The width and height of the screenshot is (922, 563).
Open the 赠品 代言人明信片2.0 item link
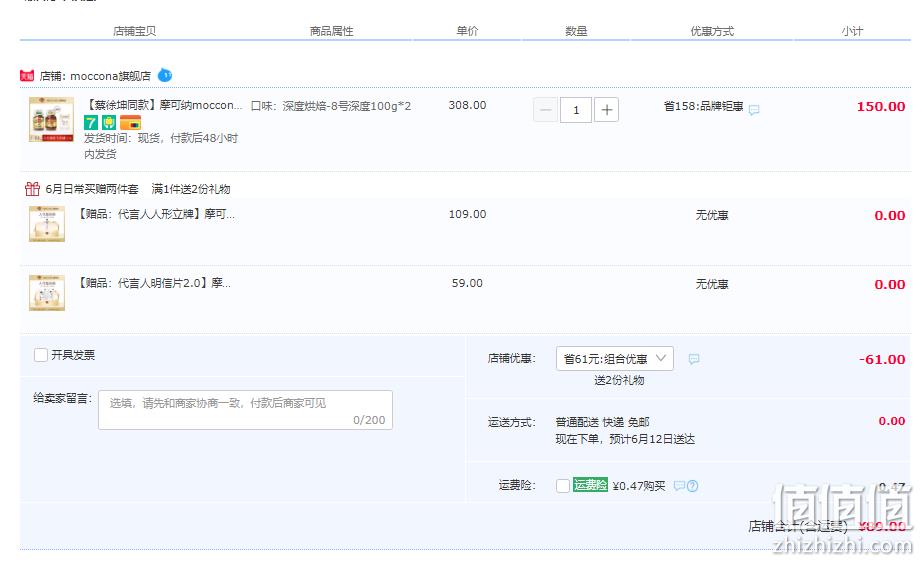click(x=154, y=283)
